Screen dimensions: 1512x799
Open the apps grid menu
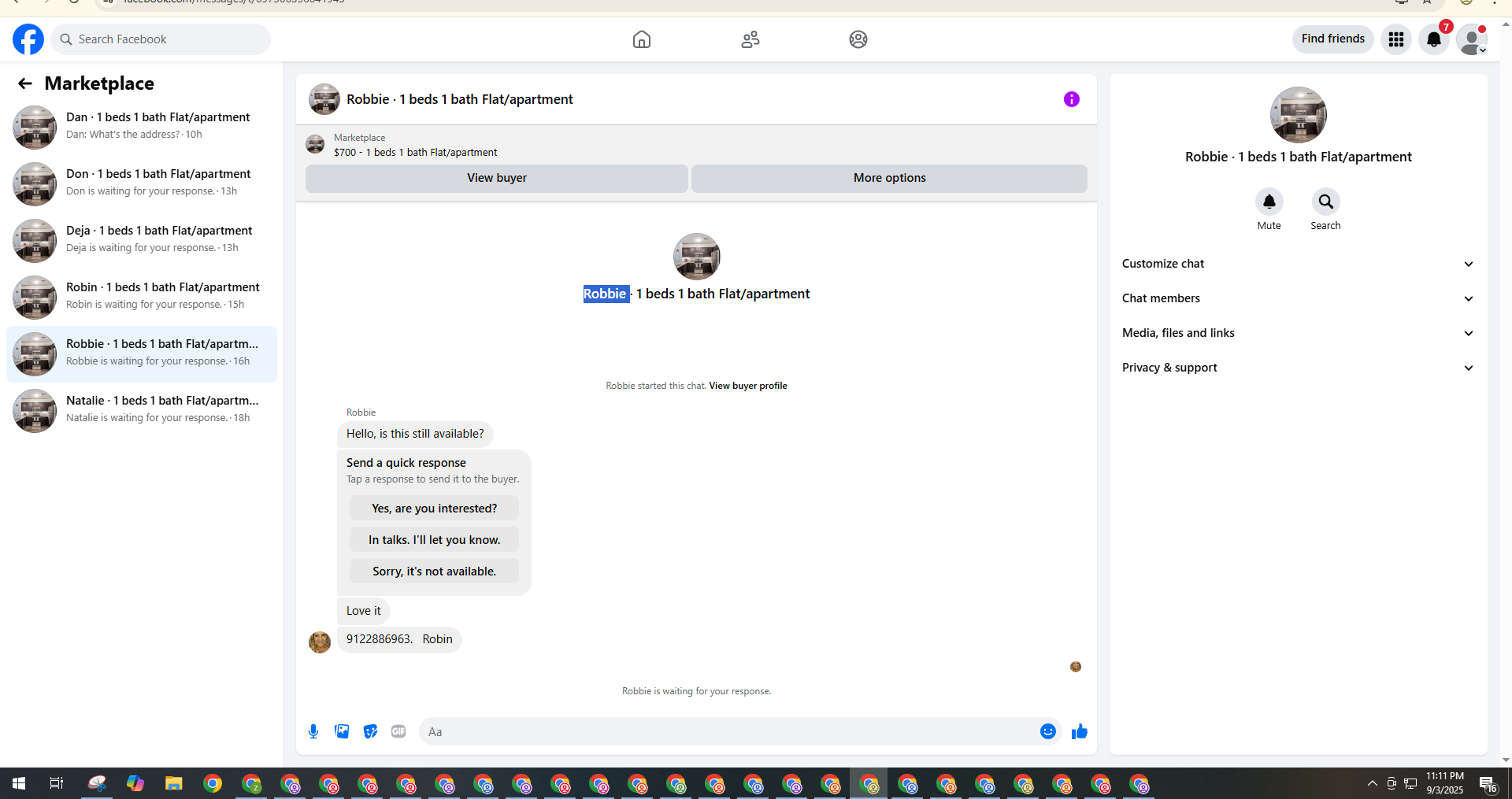click(1396, 39)
